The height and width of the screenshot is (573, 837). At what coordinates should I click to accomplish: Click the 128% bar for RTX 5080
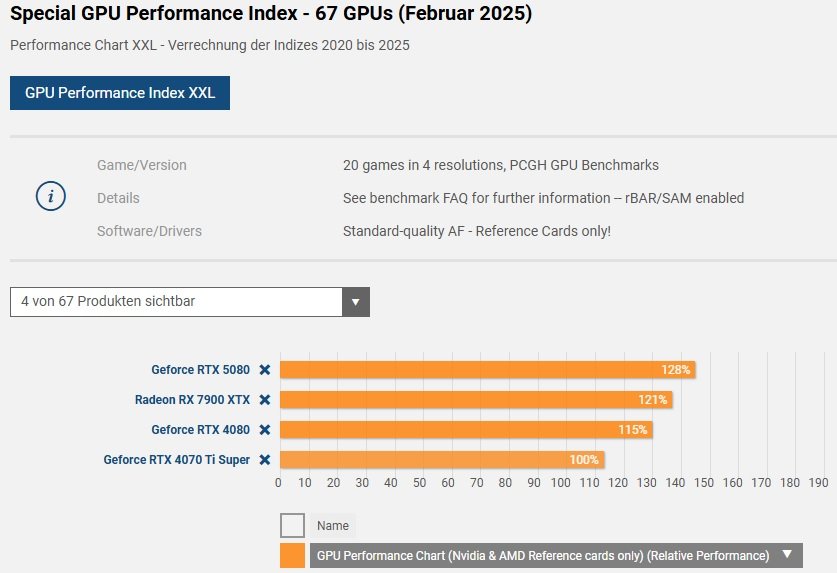tap(487, 370)
